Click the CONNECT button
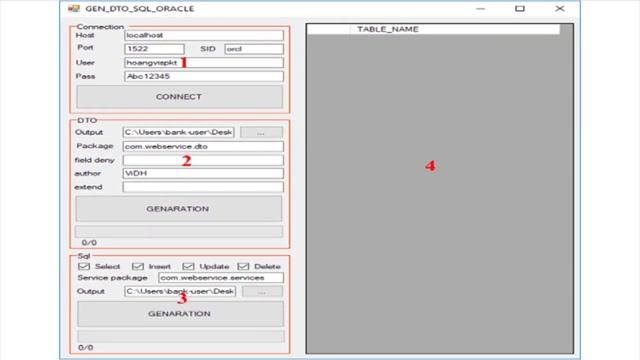The image size is (640, 360). [x=179, y=97]
